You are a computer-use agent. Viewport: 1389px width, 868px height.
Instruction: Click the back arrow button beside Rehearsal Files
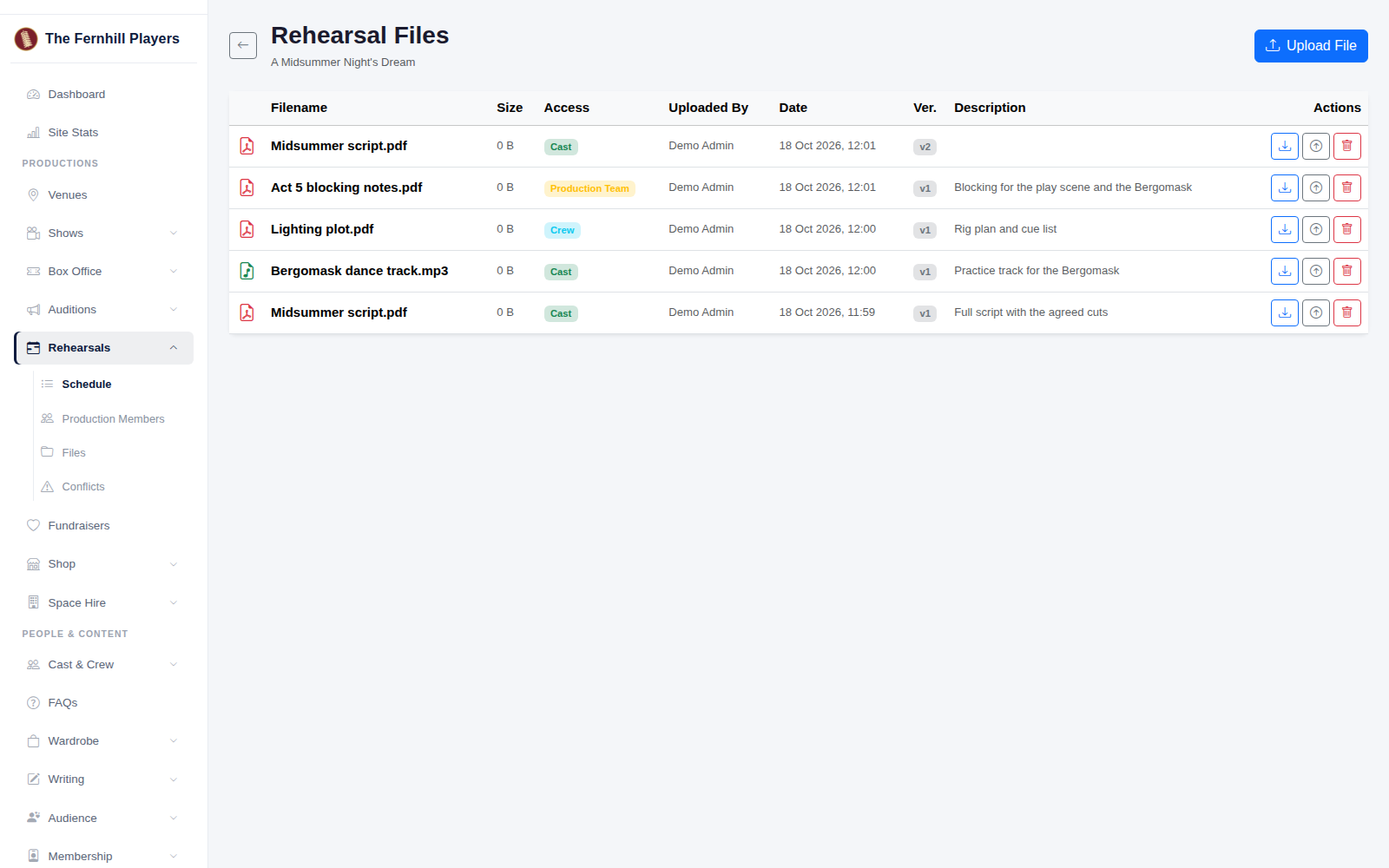(x=243, y=45)
